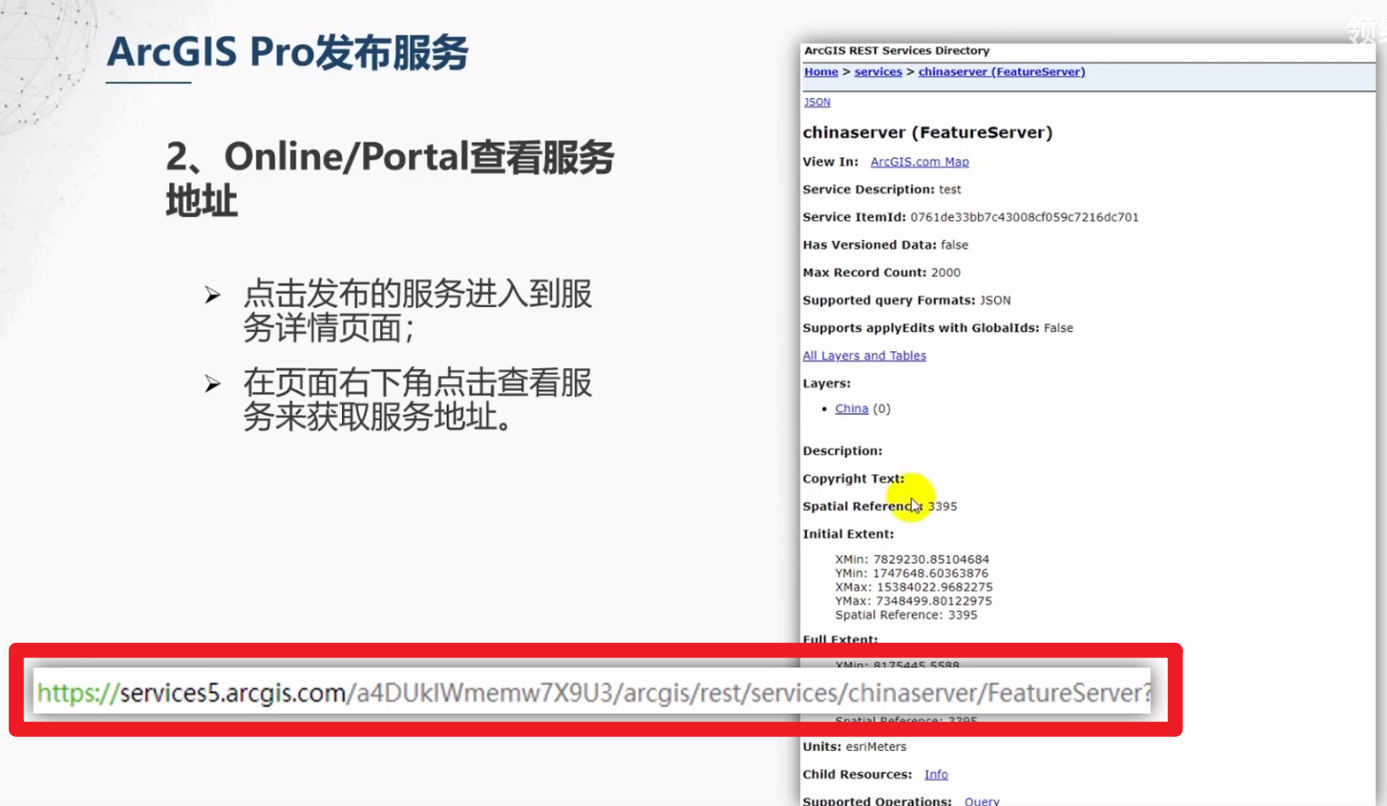Click the YMax: 7348499.80122975 value

click(x=914, y=602)
